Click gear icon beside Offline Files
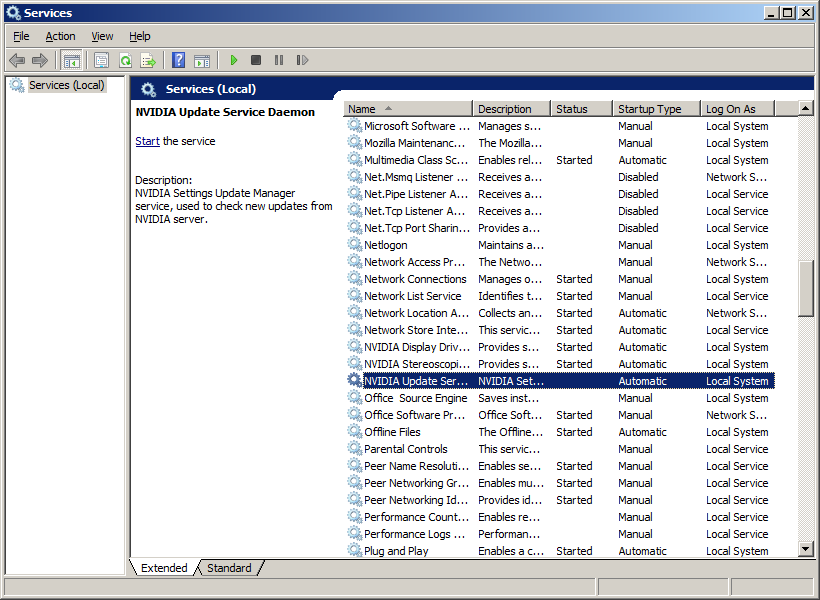This screenshot has height=600, width=820. 355,432
